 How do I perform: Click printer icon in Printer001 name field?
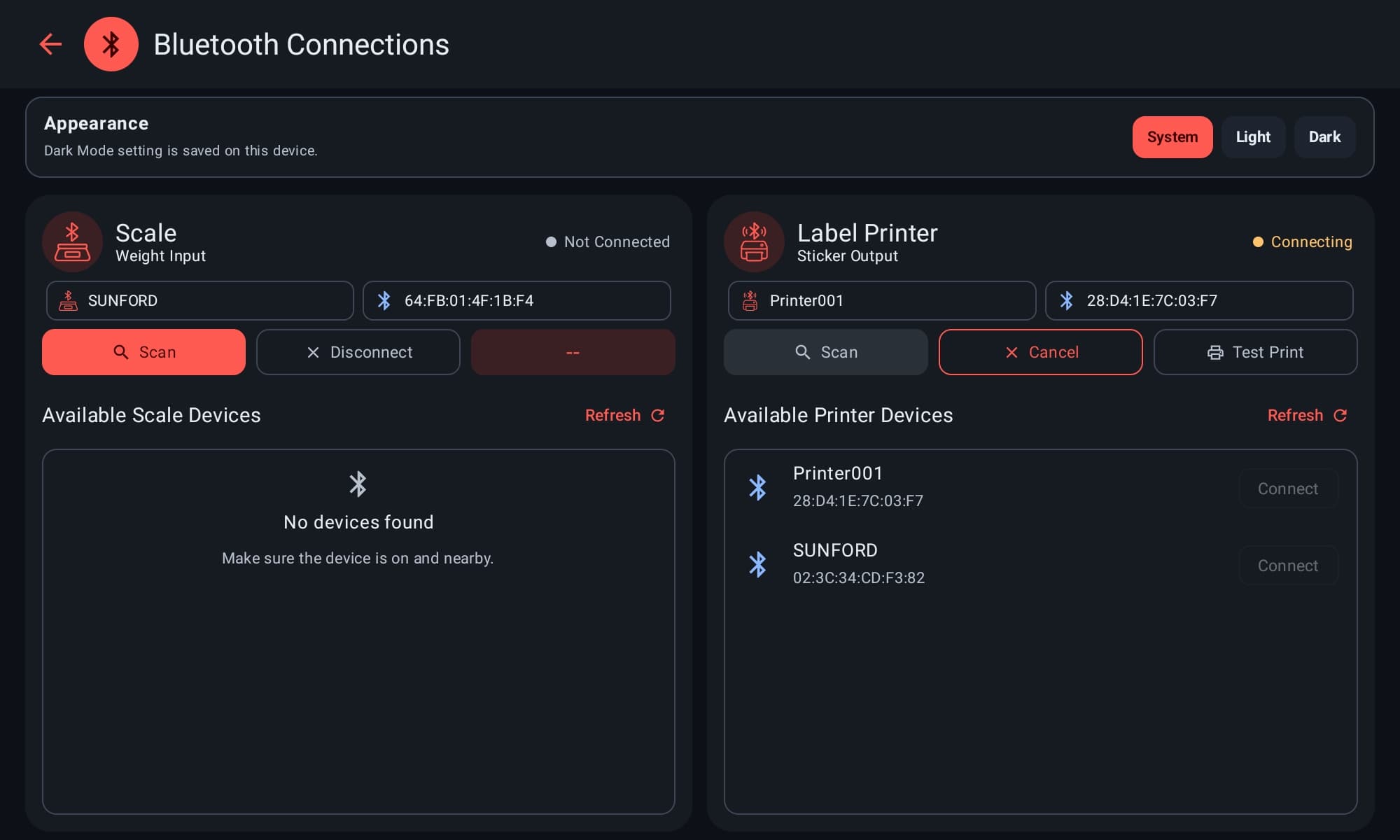click(x=750, y=300)
